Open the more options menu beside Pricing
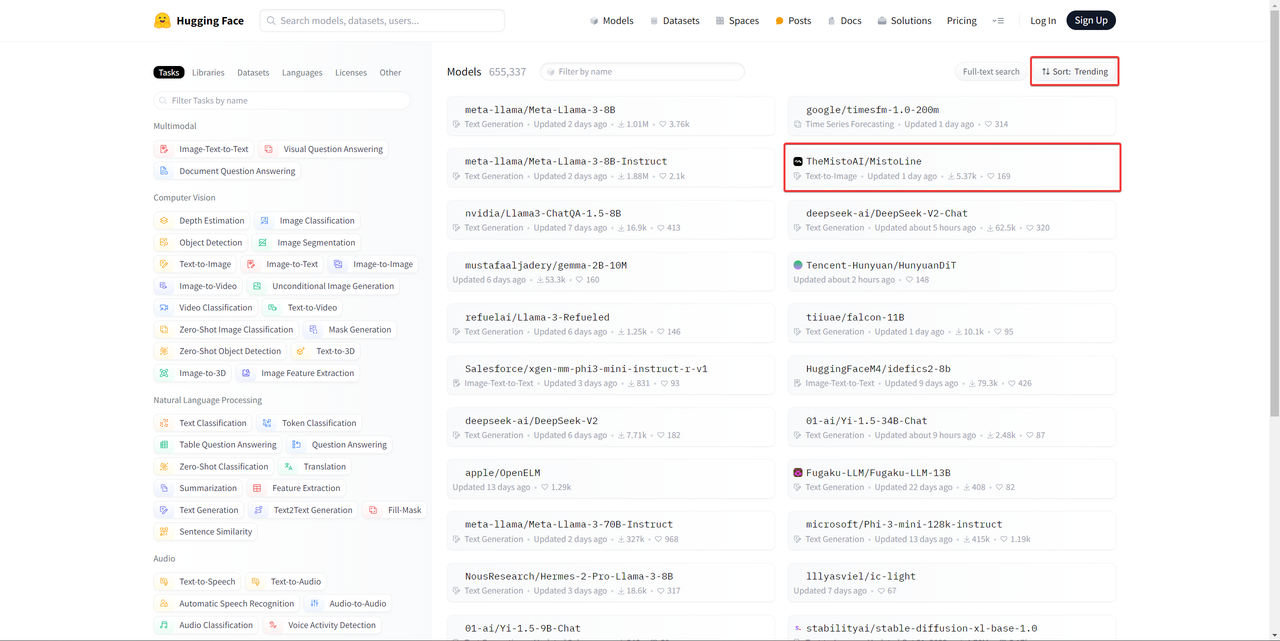 click(x=998, y=21)
